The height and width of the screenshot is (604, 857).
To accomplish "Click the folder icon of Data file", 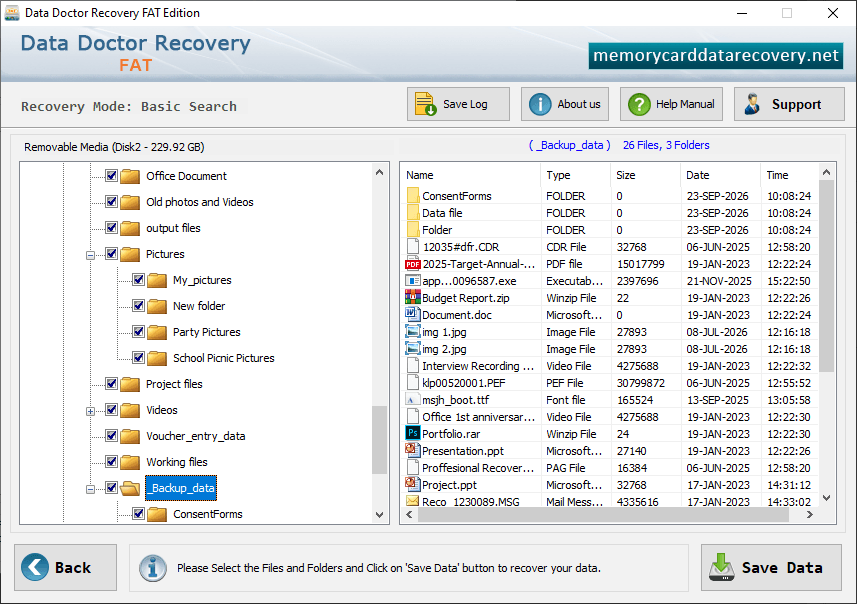I will [413, 213].
